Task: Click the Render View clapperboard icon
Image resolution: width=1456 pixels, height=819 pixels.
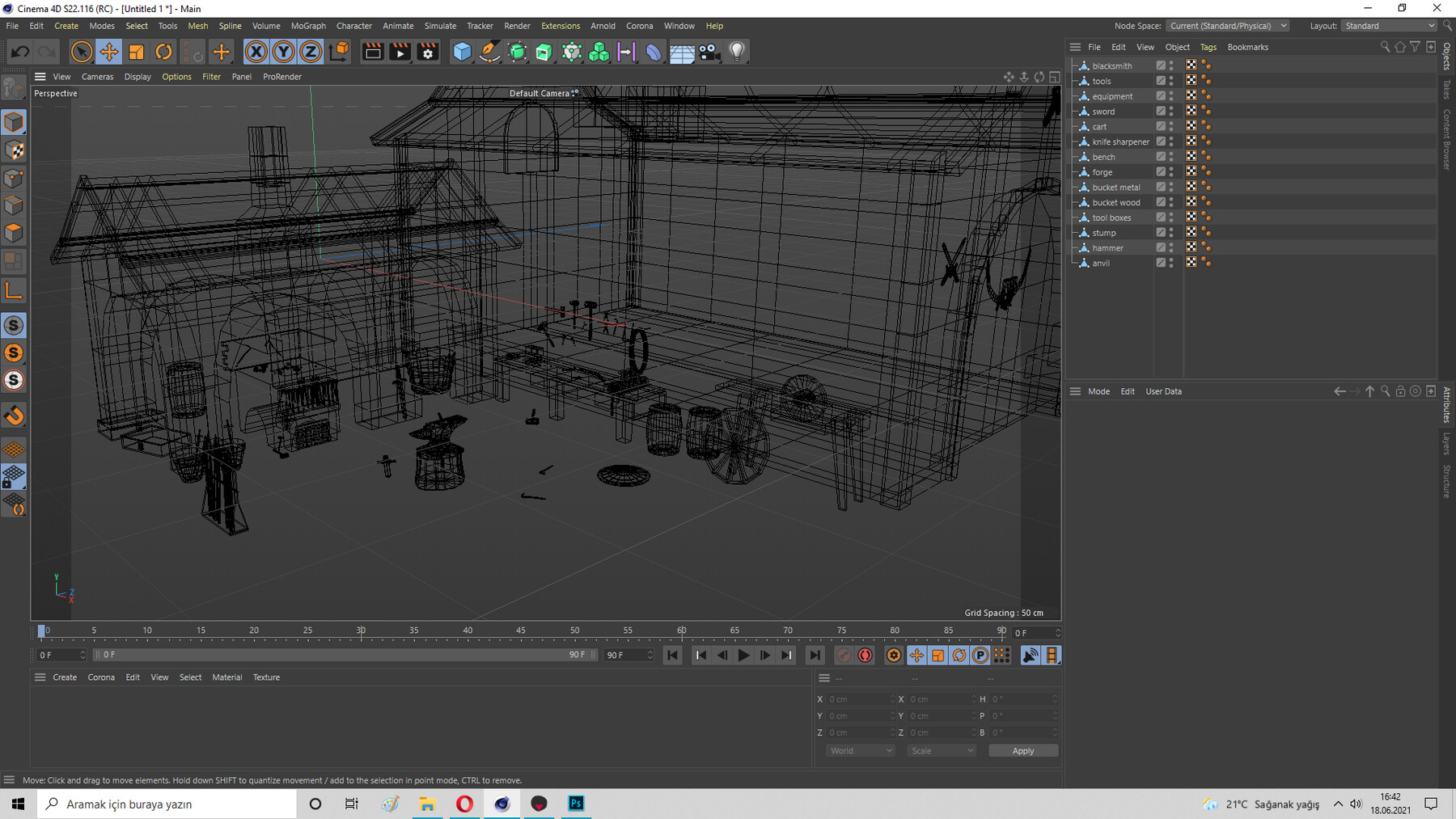Action: tap(373, 52)
